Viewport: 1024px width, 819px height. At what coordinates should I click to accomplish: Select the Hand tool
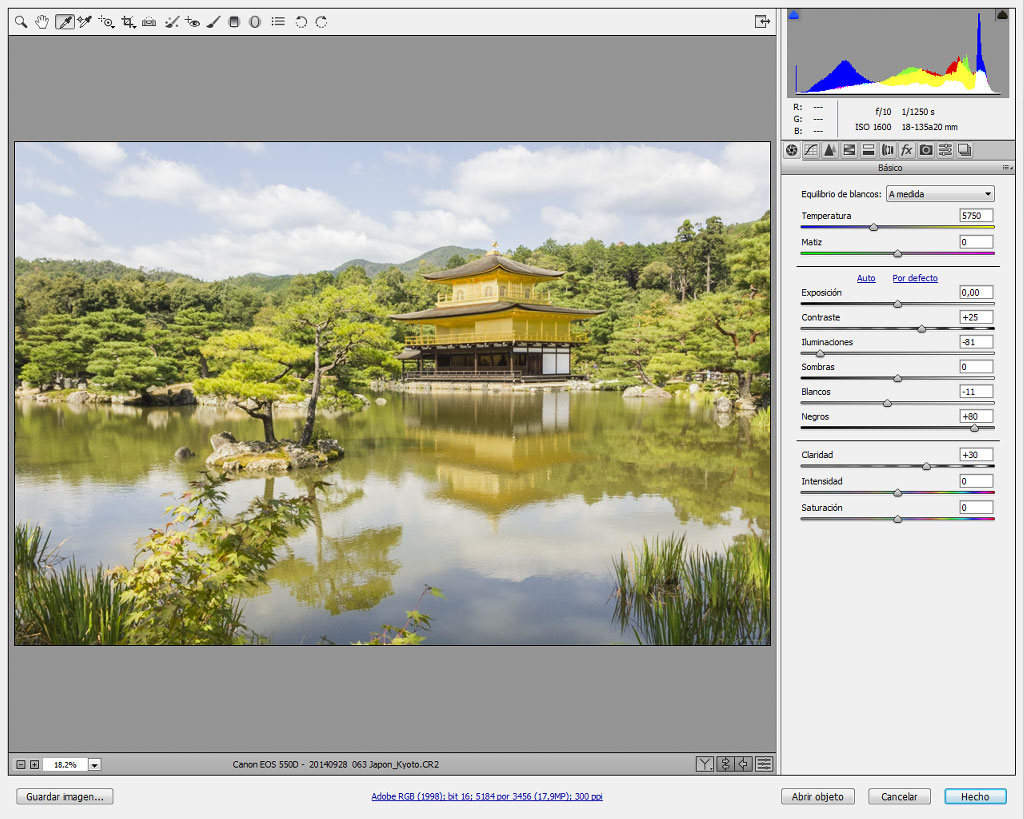pyautogui.click(x=42, y=22)
